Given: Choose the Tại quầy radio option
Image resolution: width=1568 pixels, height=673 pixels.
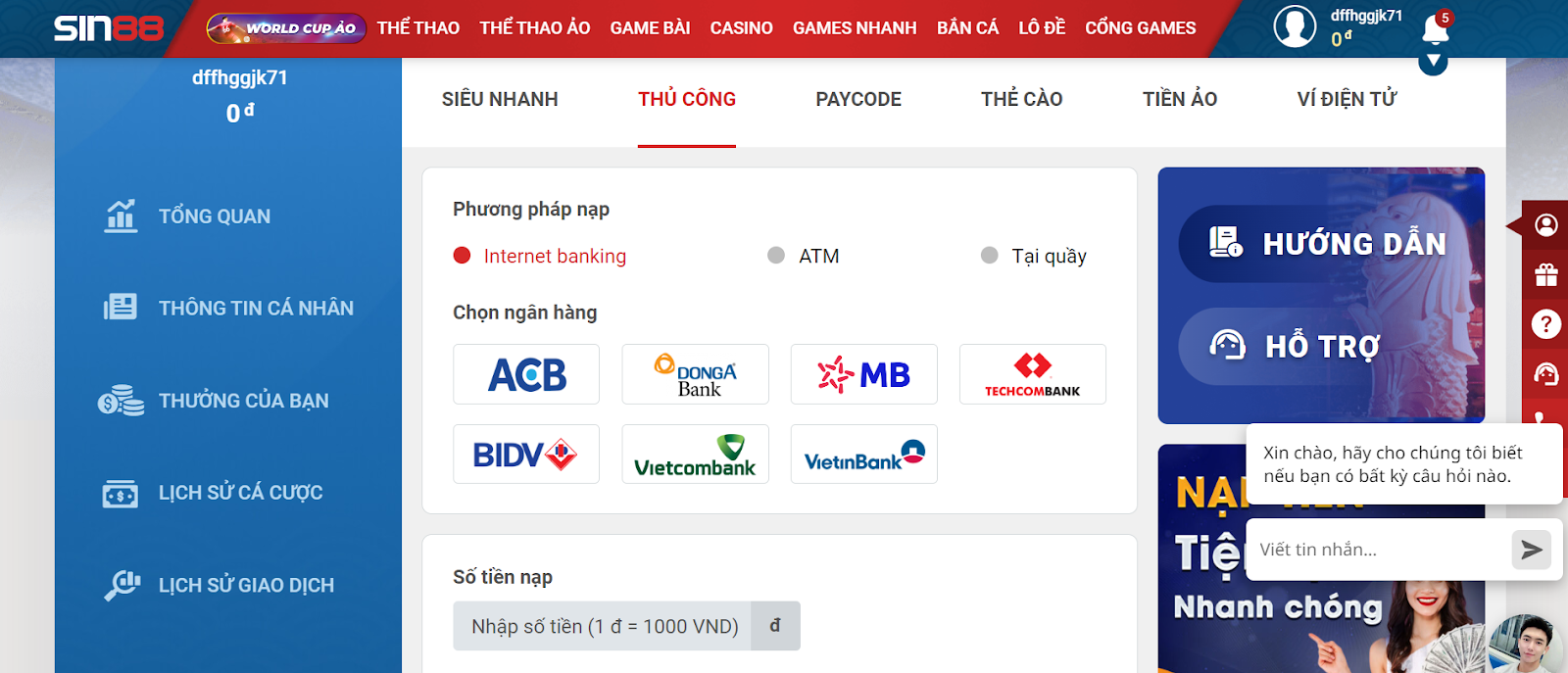Looking at the screenshot, I should tap(990, 256).
